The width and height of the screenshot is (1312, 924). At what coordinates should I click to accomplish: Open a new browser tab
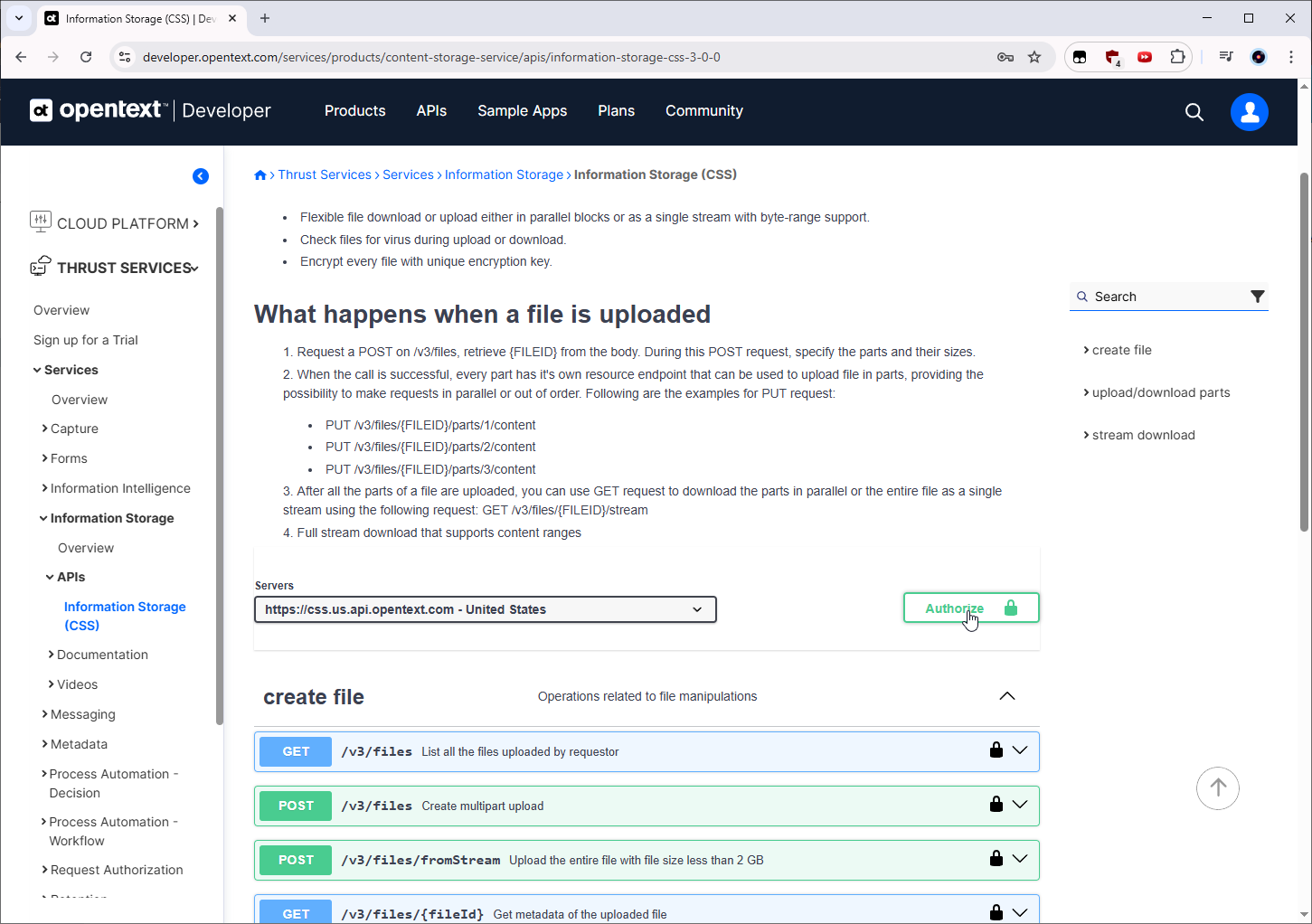pyautogui.click(x=265, y=18)
